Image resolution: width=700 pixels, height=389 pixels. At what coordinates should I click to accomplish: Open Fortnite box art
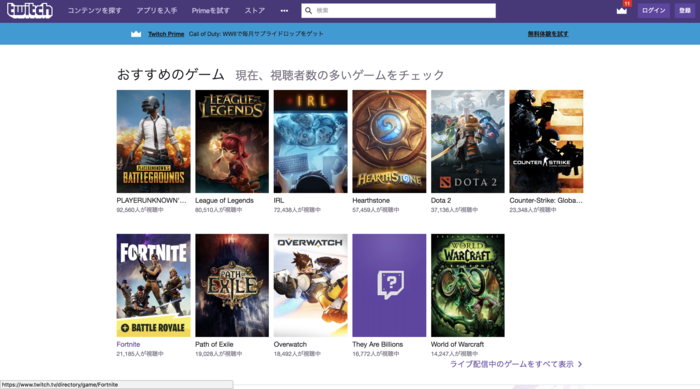pos(154,285)
